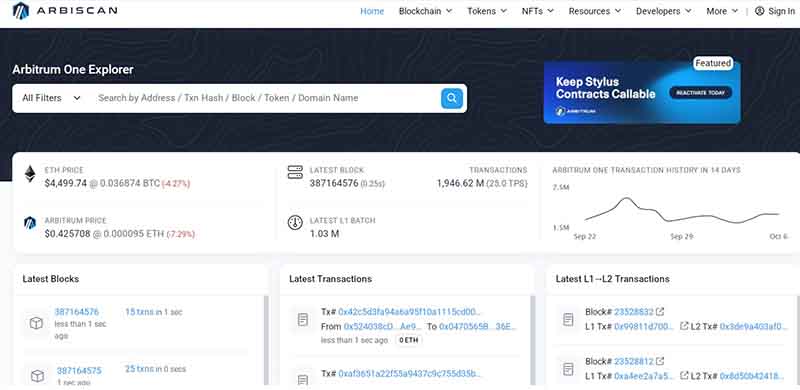The image size is (800, 390).
Task: Open sender address 0x524038cD...Ae9
Action: [x=383, y=326]
